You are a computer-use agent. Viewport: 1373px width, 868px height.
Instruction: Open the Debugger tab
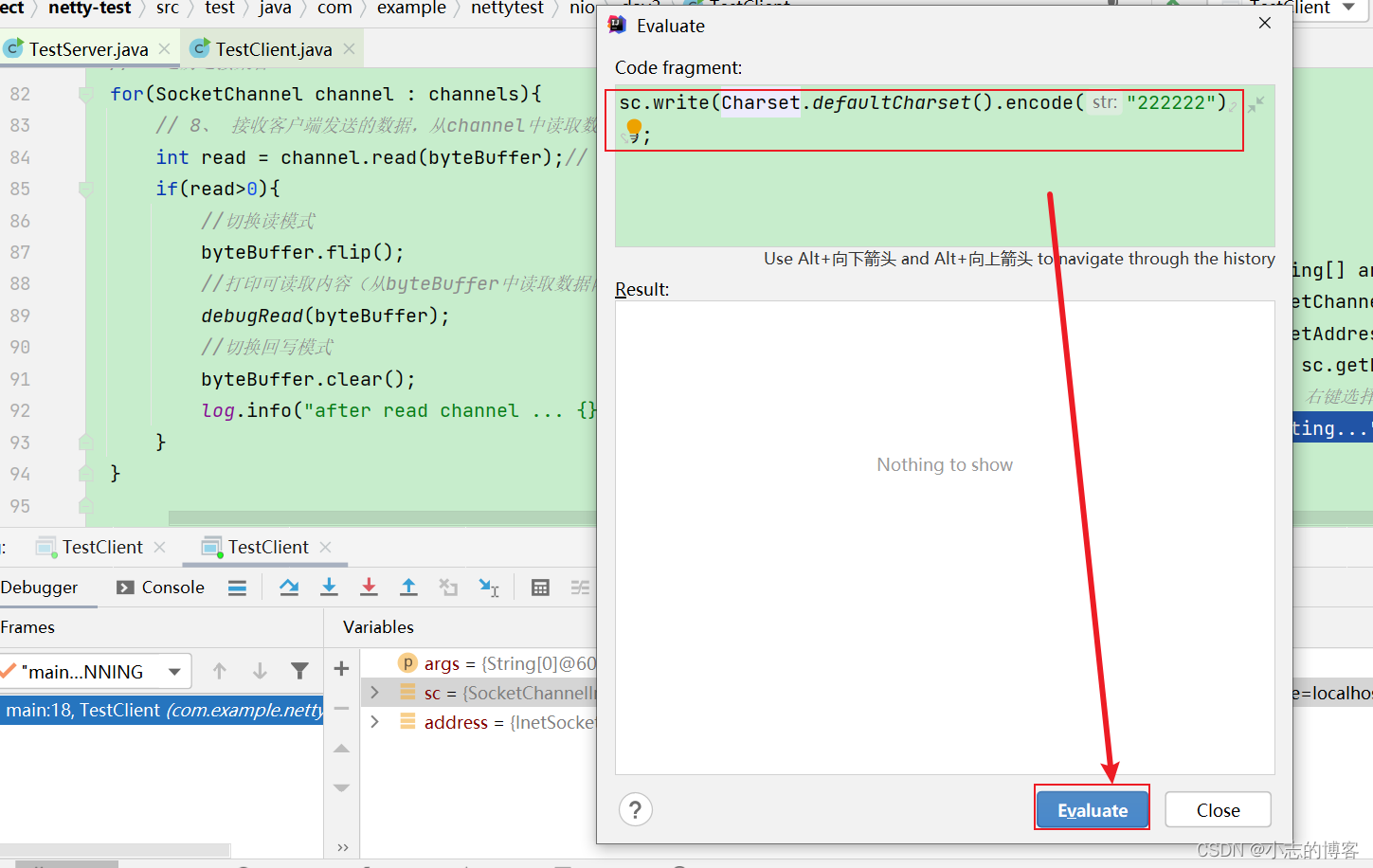click(39, 588)
